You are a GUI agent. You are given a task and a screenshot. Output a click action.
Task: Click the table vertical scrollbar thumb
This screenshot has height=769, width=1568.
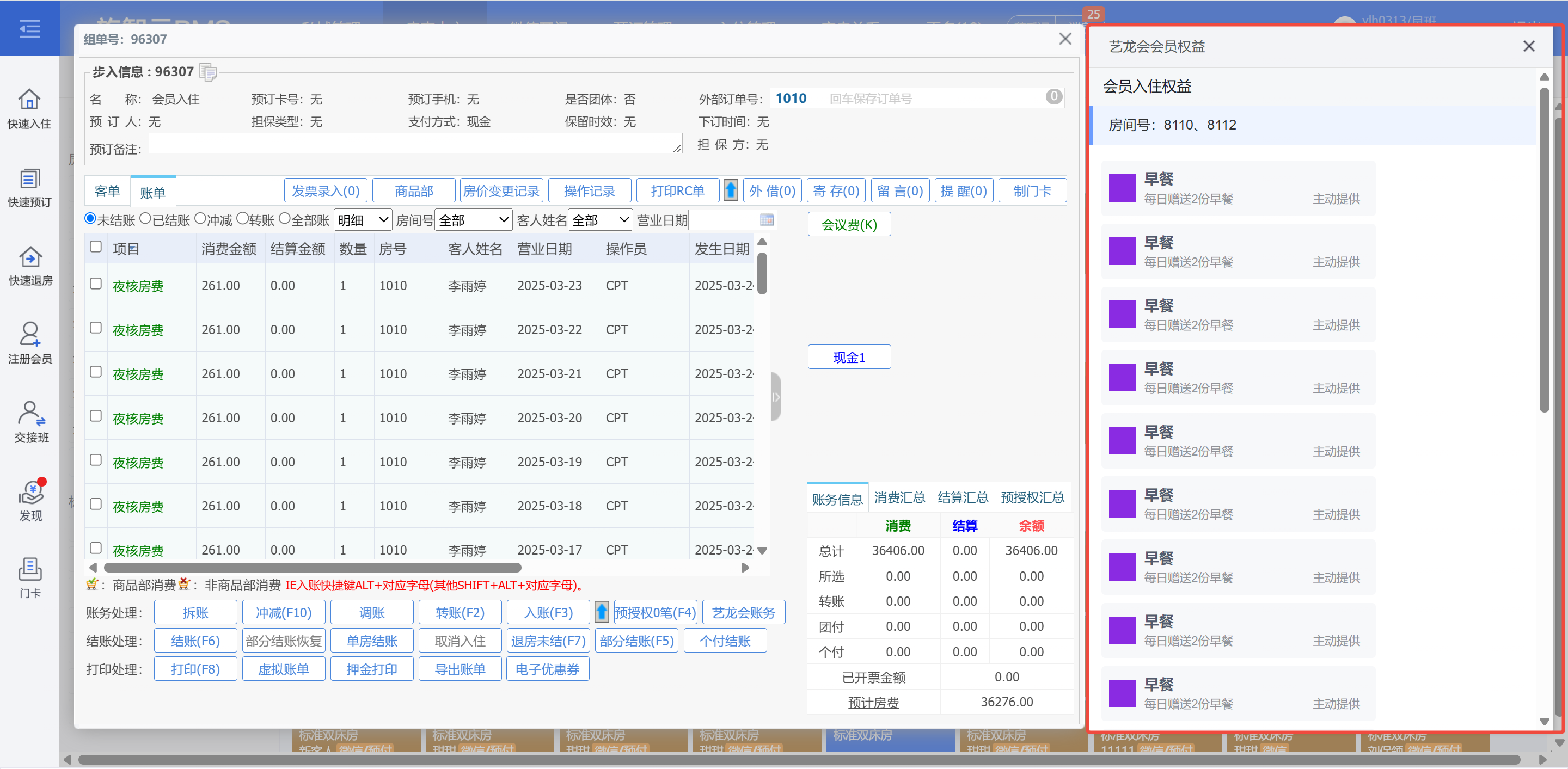tap(762, 273)
